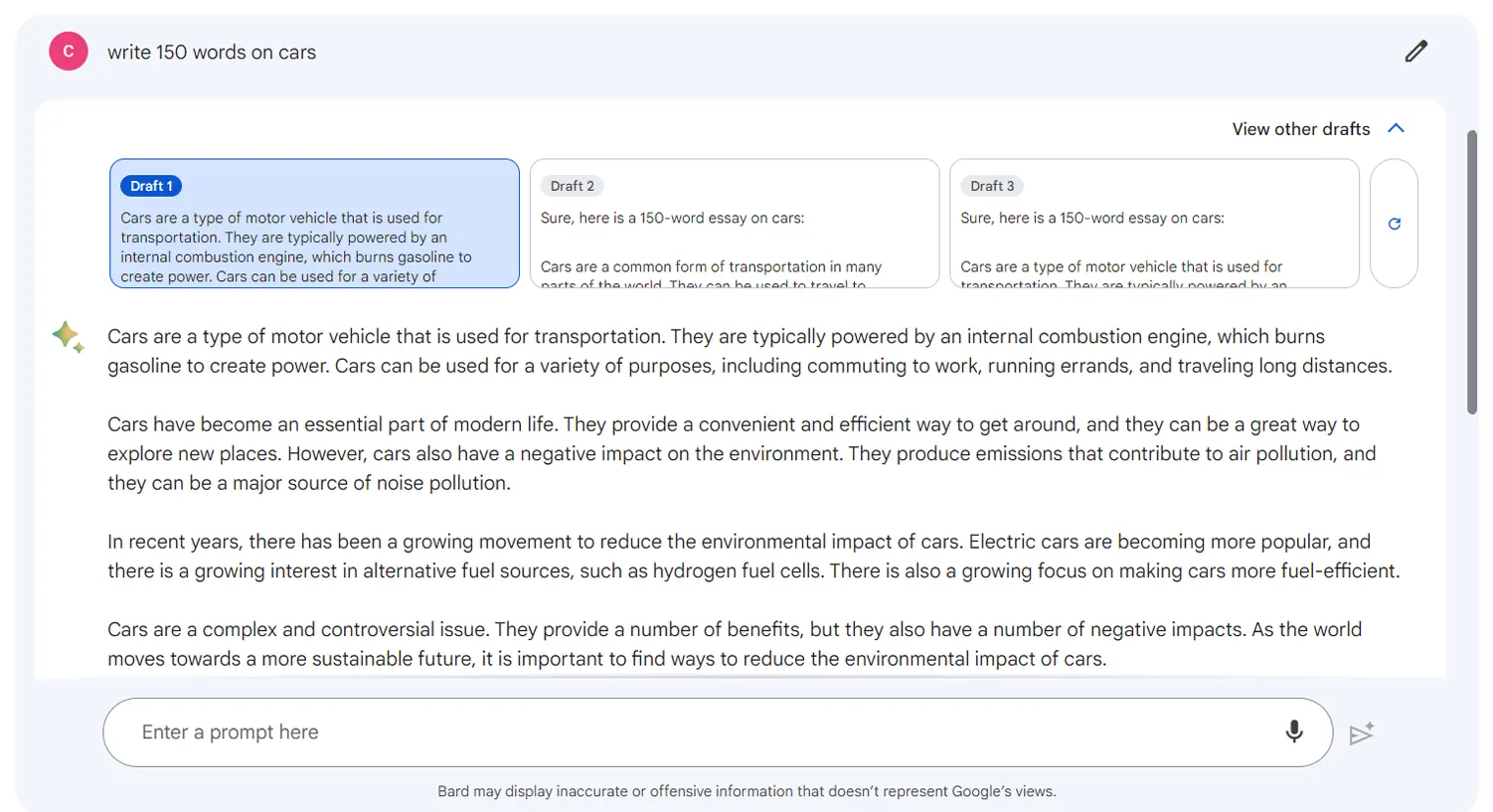Image resolution: width=1493 pixels, height=812 pixels.
Task: Regenerate drafts with the refresh icon
Action: tap(1394, 224)
